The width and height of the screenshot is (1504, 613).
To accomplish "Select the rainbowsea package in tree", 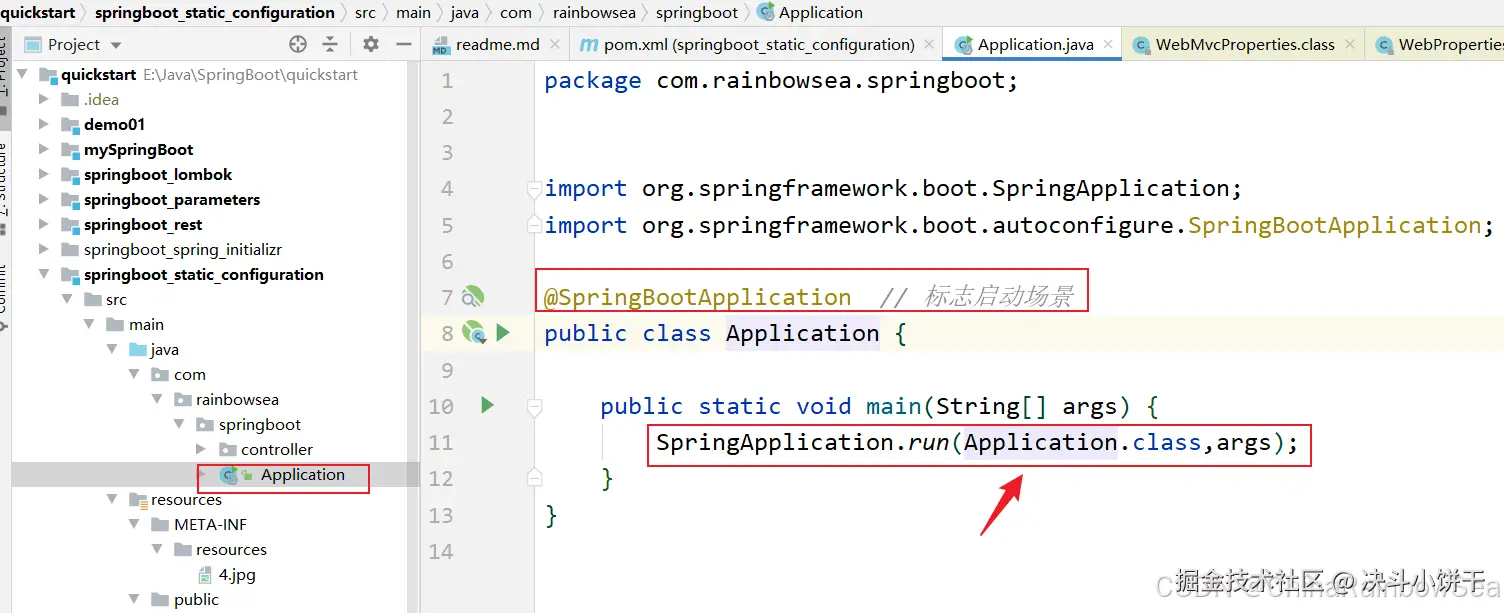I will (x=237, y=399).
